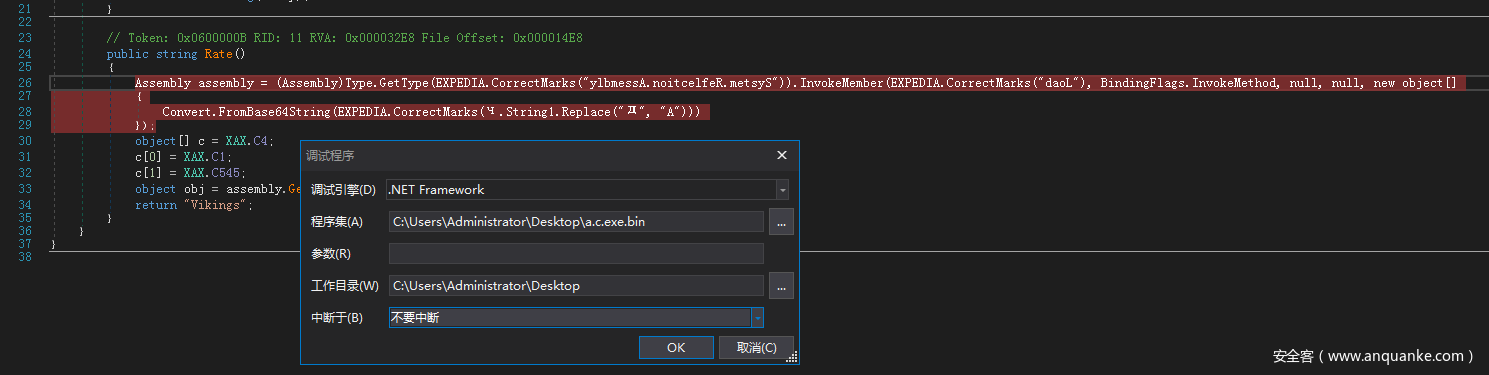The image size is (1489, 375).
Task: Open the 调试引擎 .NET Framework dropdown
Action: [x=782, y=190]
